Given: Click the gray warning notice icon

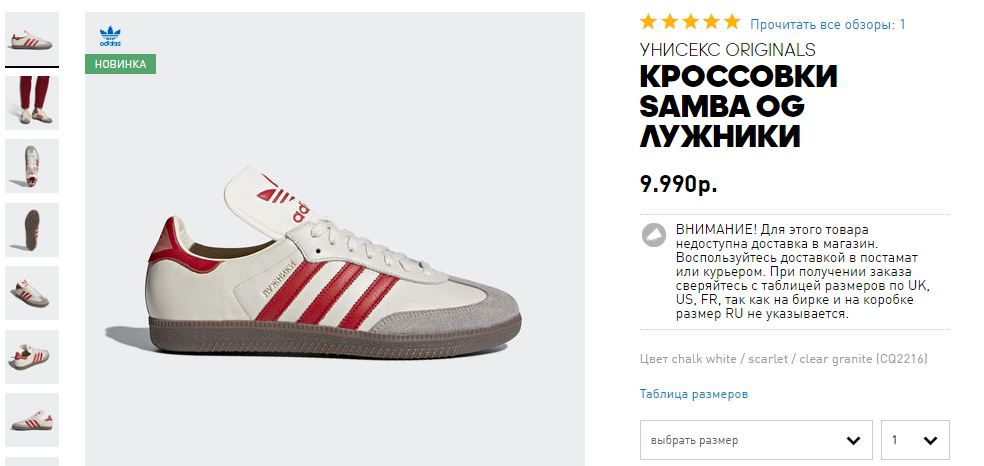Looking at the screenshot, I should [653, 235].
